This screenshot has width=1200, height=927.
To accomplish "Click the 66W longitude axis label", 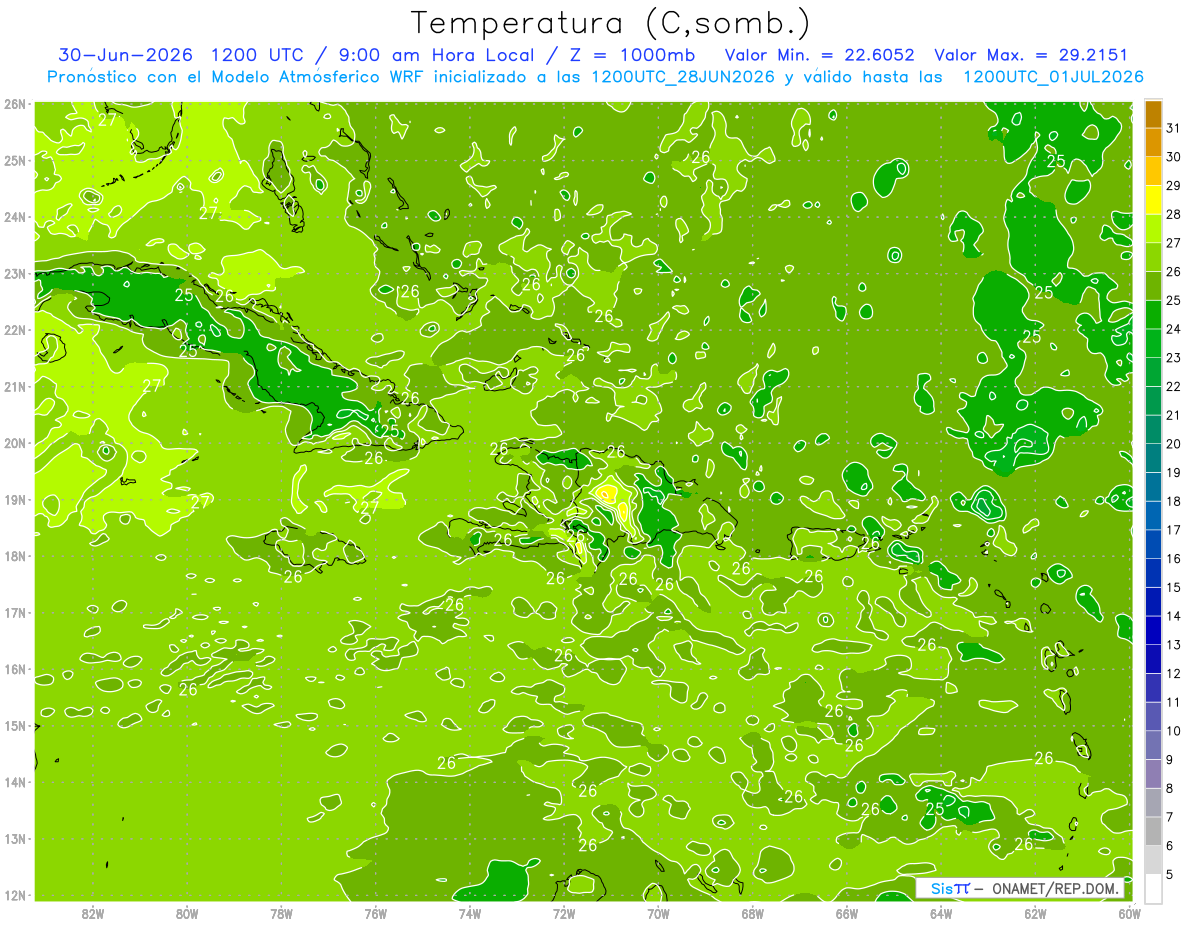I will point(846,913).
